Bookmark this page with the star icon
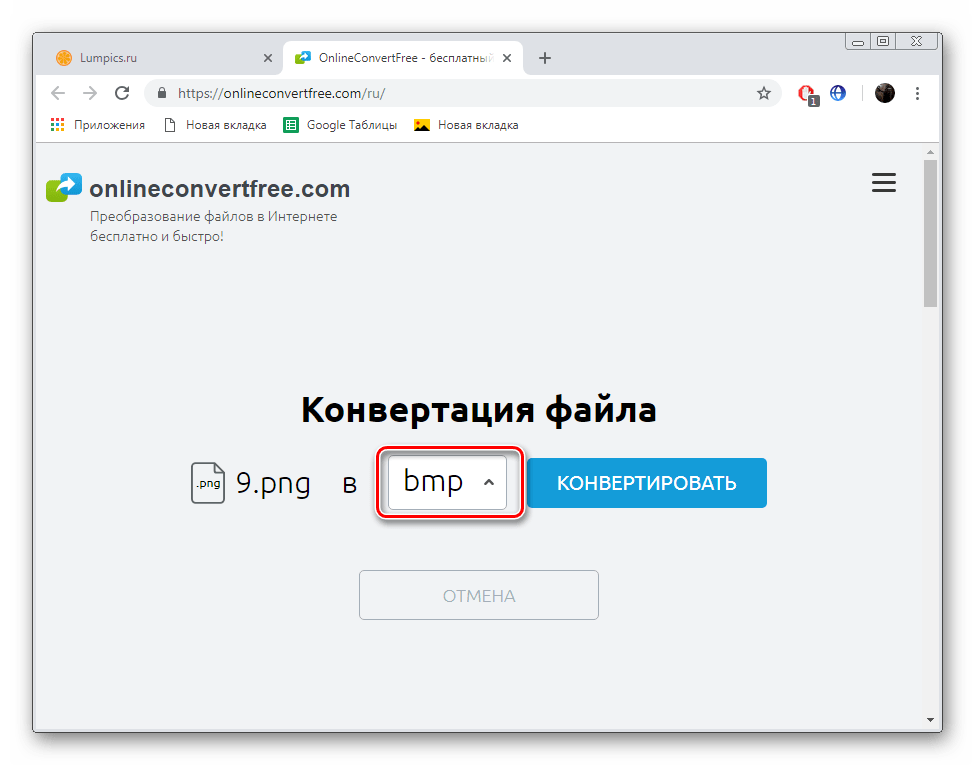Image resolution: width=975 pixels, height=765 pixels. pos(764,93)
